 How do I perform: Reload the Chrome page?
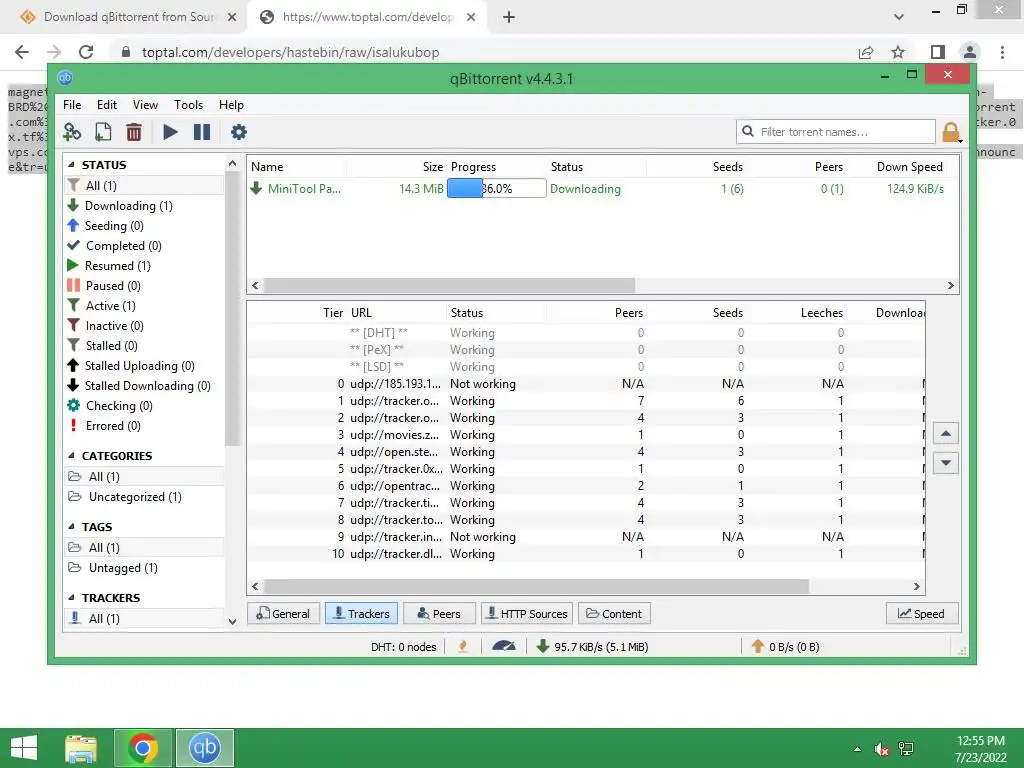(x=86, y=52)
